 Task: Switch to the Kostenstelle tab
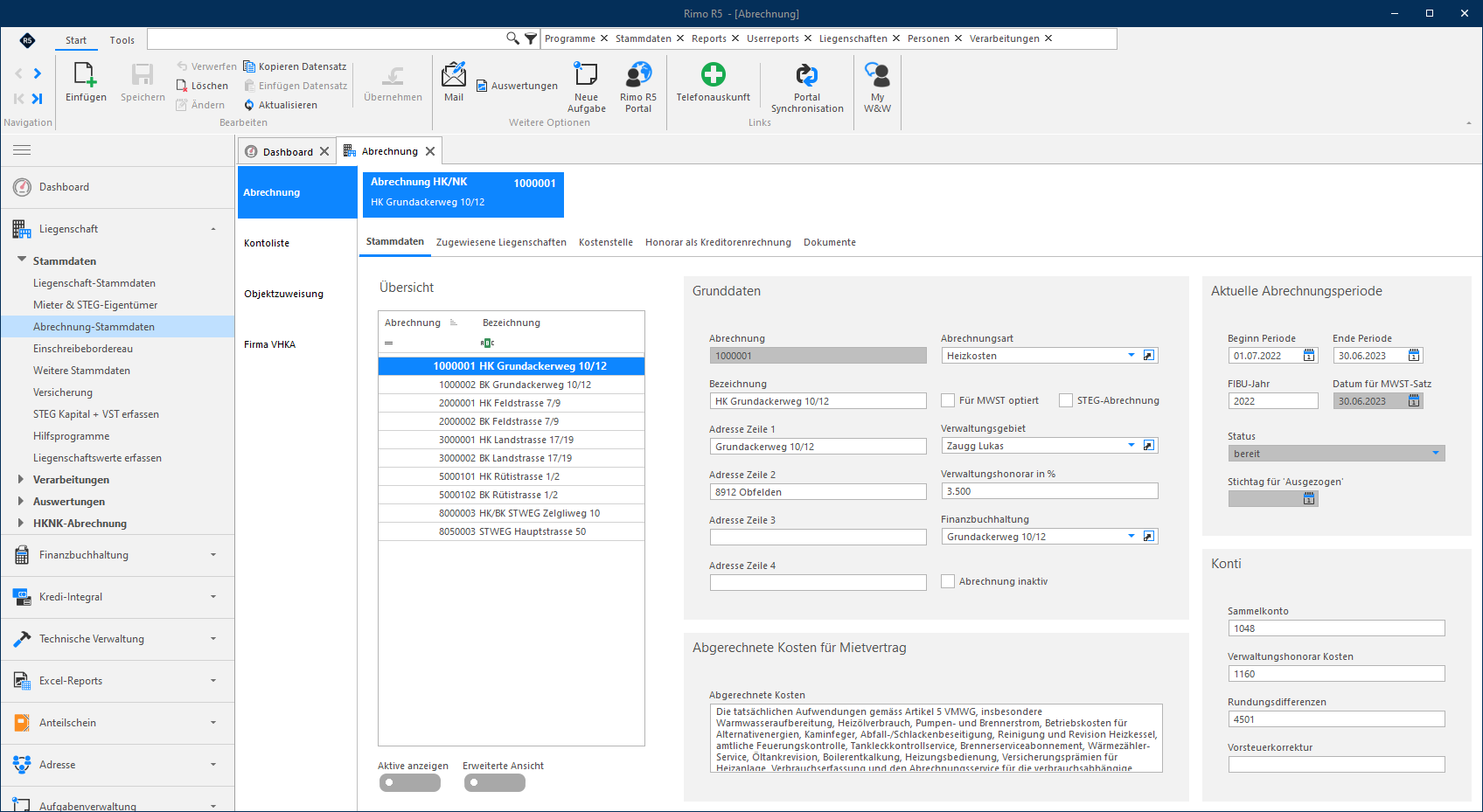coord(606,242)
